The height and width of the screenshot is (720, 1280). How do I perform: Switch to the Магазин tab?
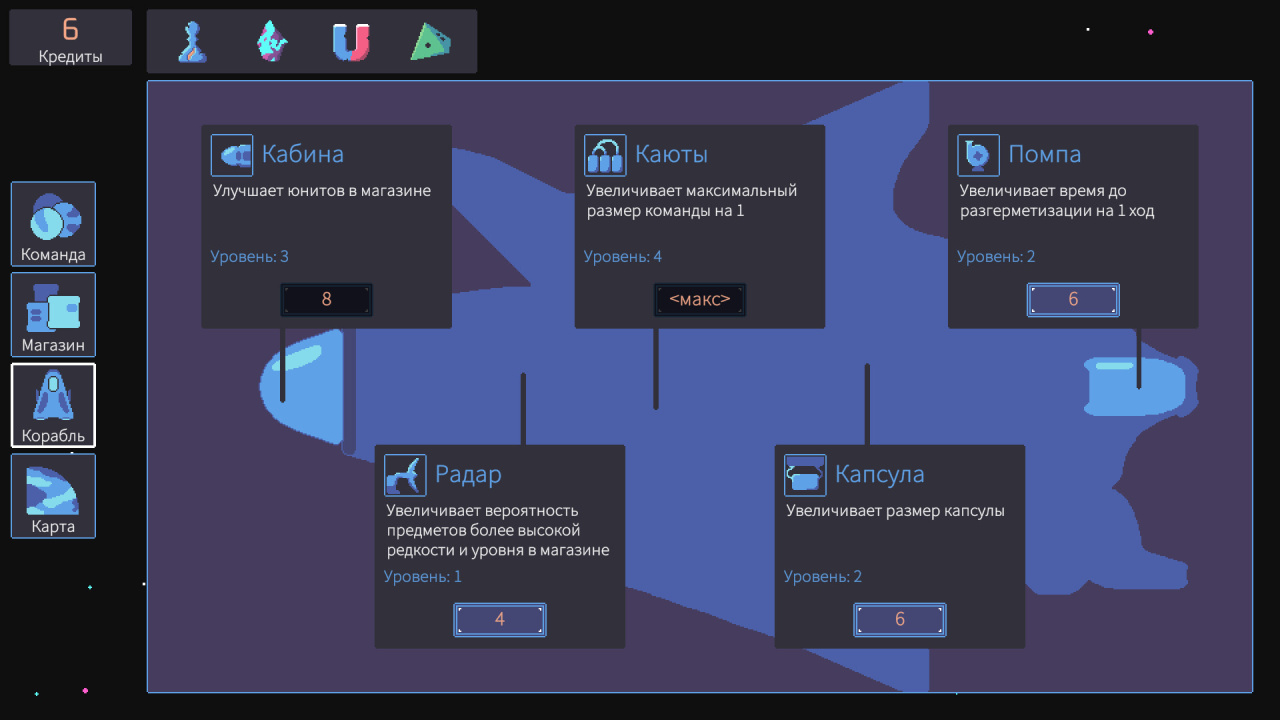click(x=53, y=315)
